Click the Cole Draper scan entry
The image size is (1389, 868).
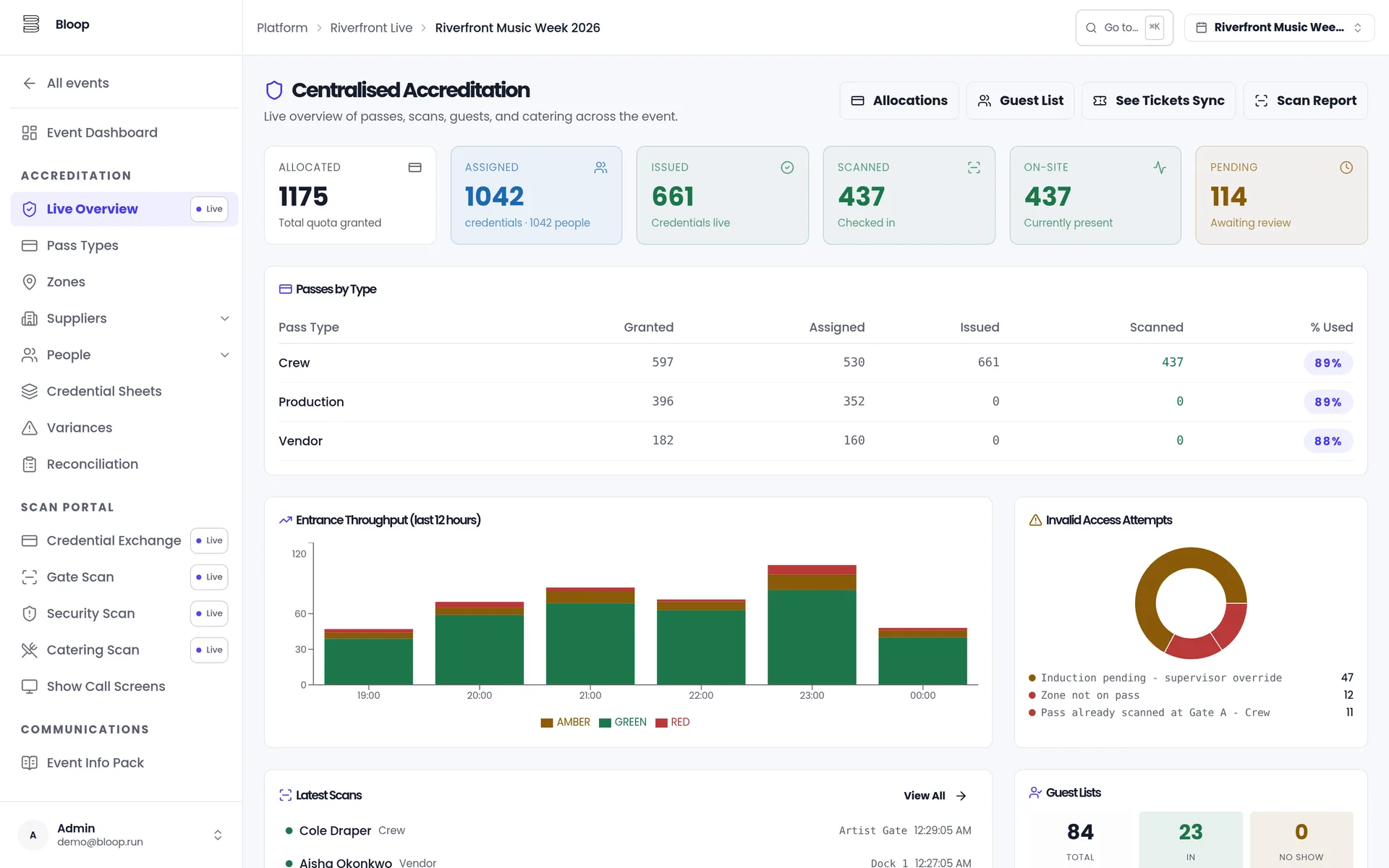click(x=628, y=830)
